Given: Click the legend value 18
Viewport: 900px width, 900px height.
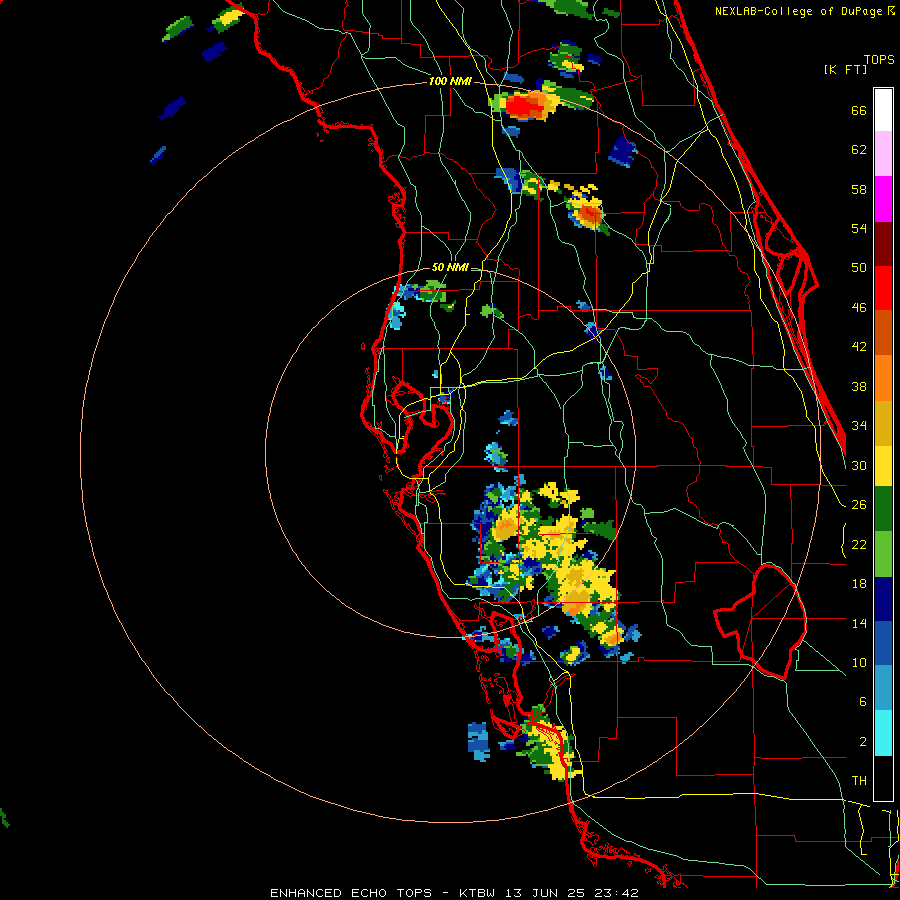Looking at the screenshot, I should pos(859,584).
